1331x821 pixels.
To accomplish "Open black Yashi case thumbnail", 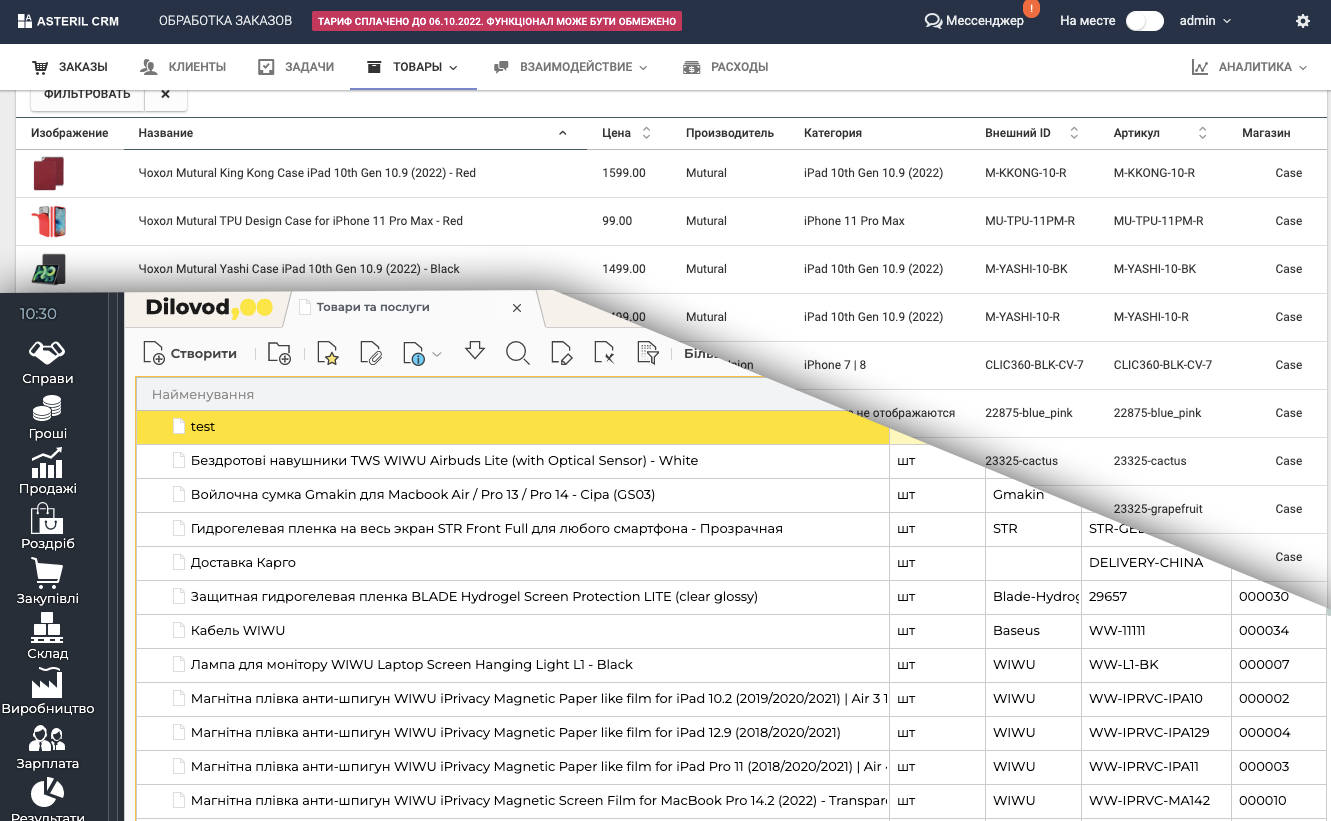I will coord(48,269).
